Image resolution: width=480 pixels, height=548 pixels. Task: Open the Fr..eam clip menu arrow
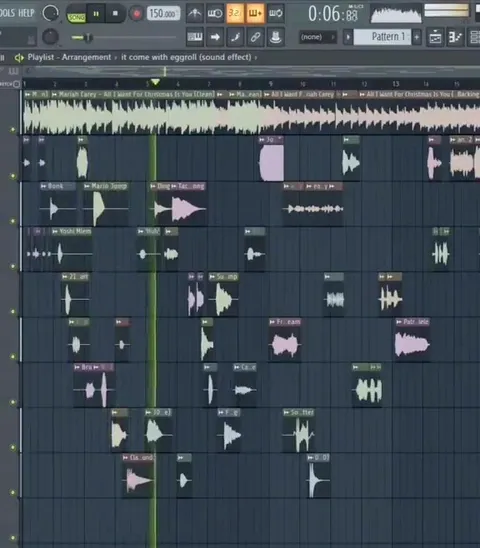[272, 322]
